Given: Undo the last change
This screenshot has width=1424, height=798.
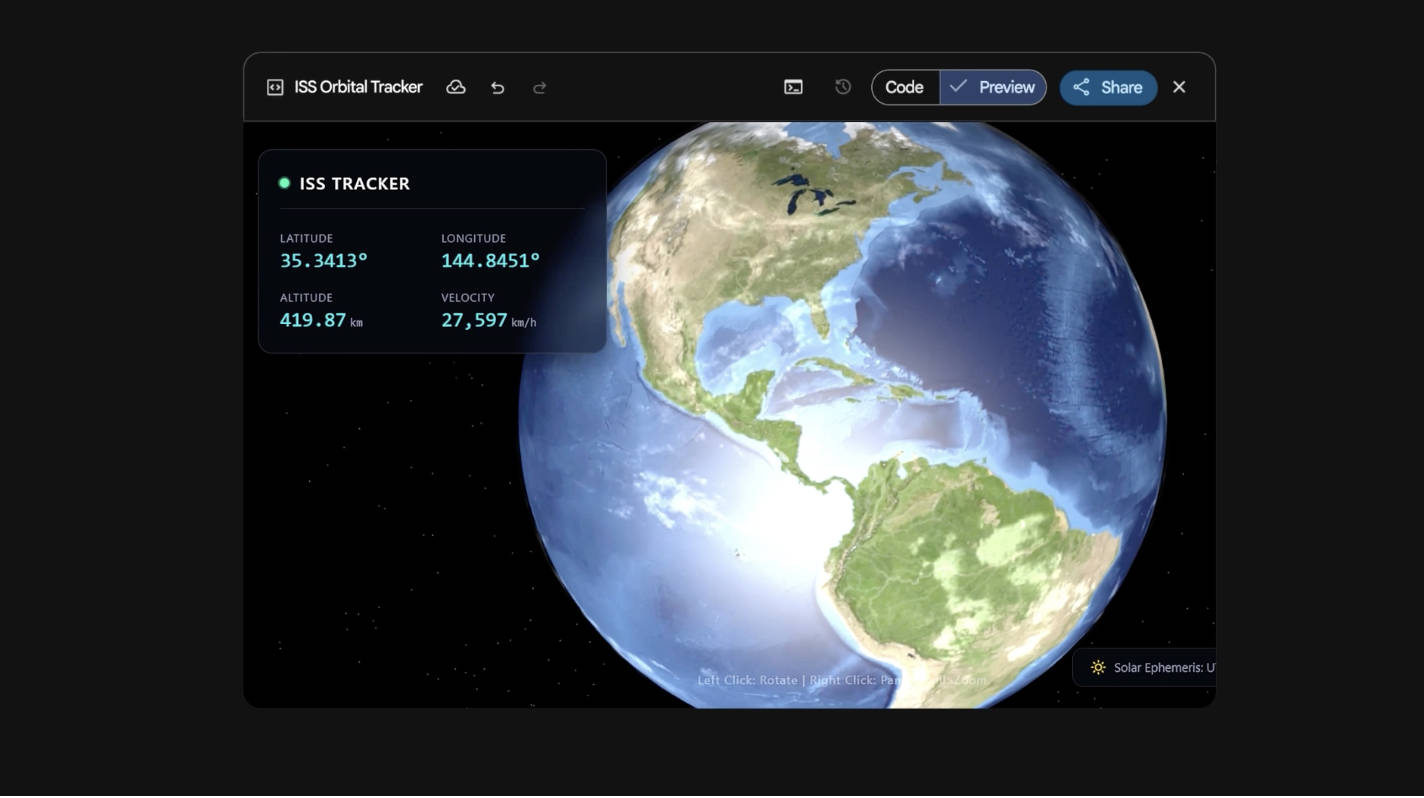Looking at the screenshot, I should pos(498,88).
